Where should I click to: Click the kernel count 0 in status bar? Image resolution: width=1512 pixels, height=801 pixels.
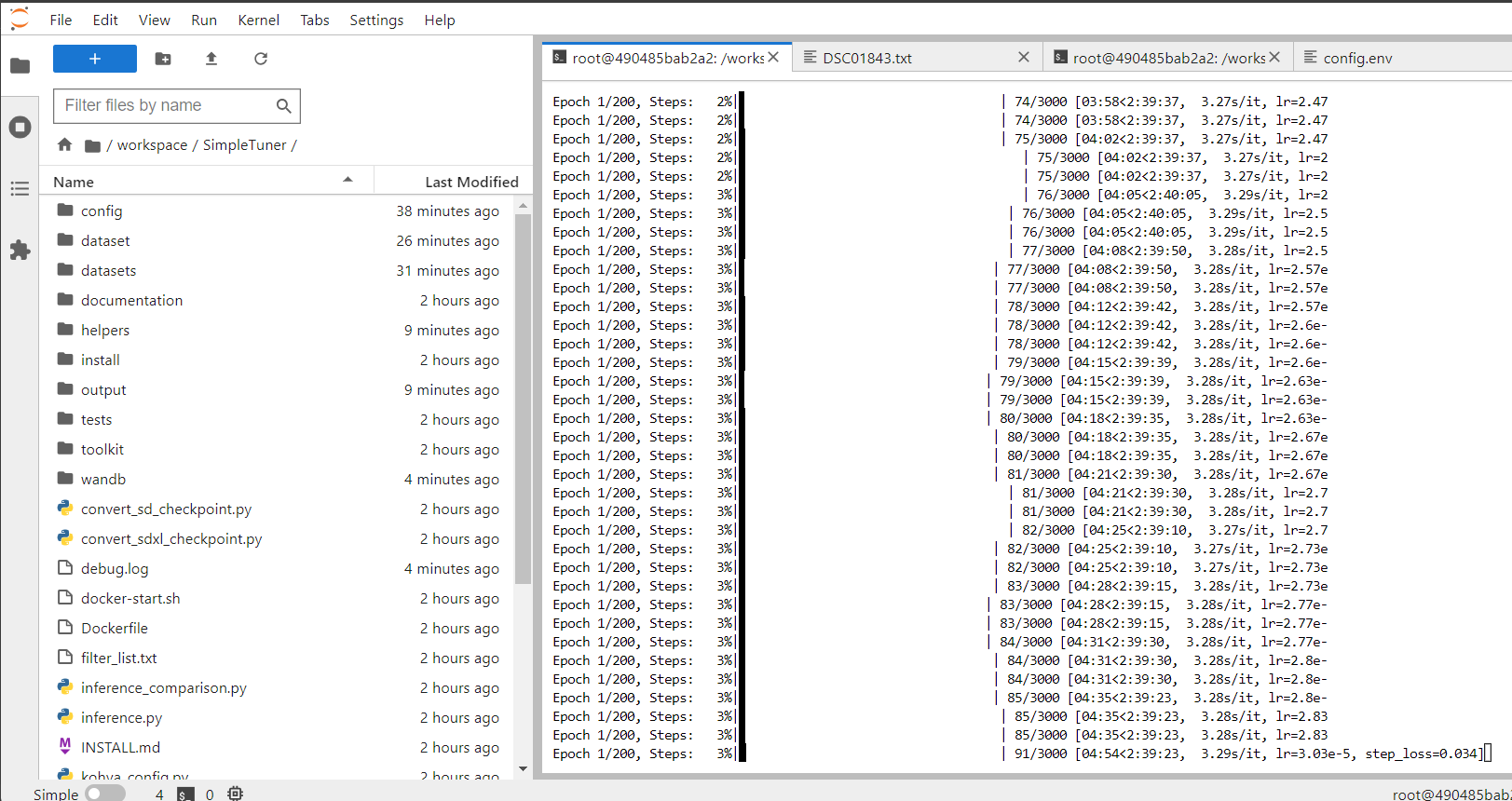coord(210,794)
